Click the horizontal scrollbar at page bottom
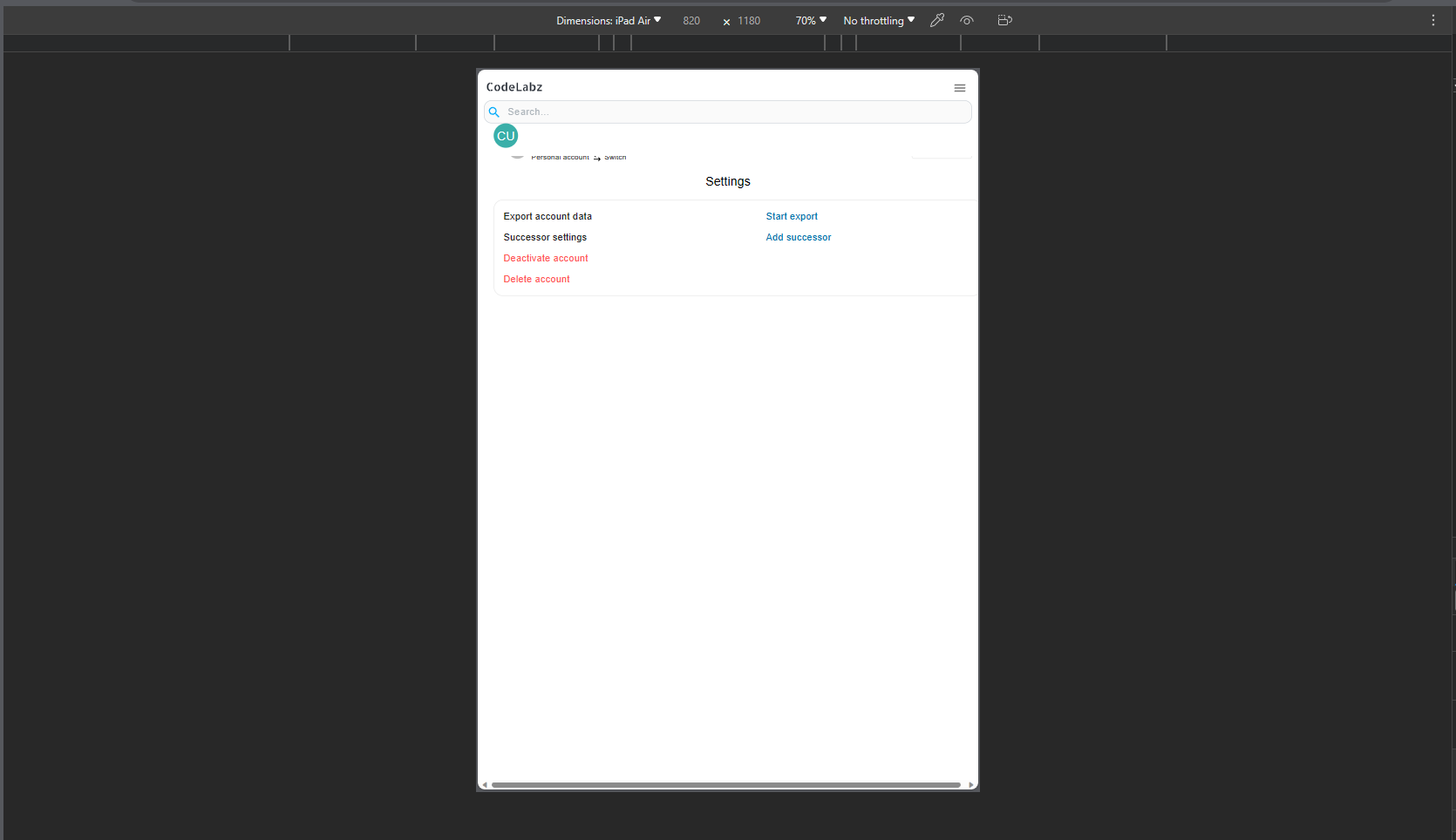 click(728, 785)
